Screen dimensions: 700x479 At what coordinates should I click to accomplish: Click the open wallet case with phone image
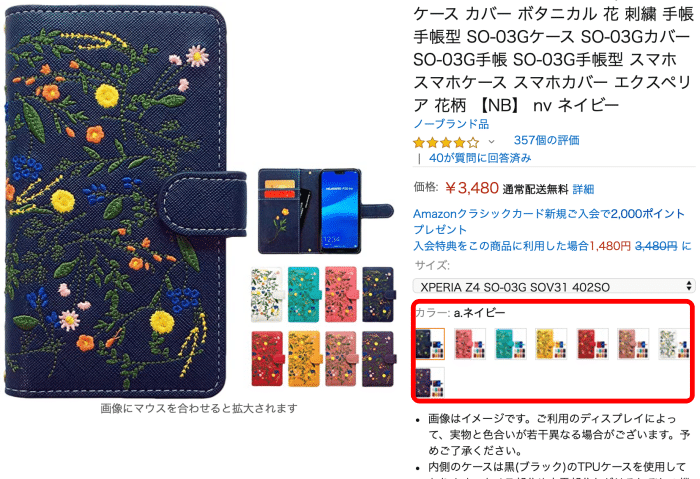point(325,211)
